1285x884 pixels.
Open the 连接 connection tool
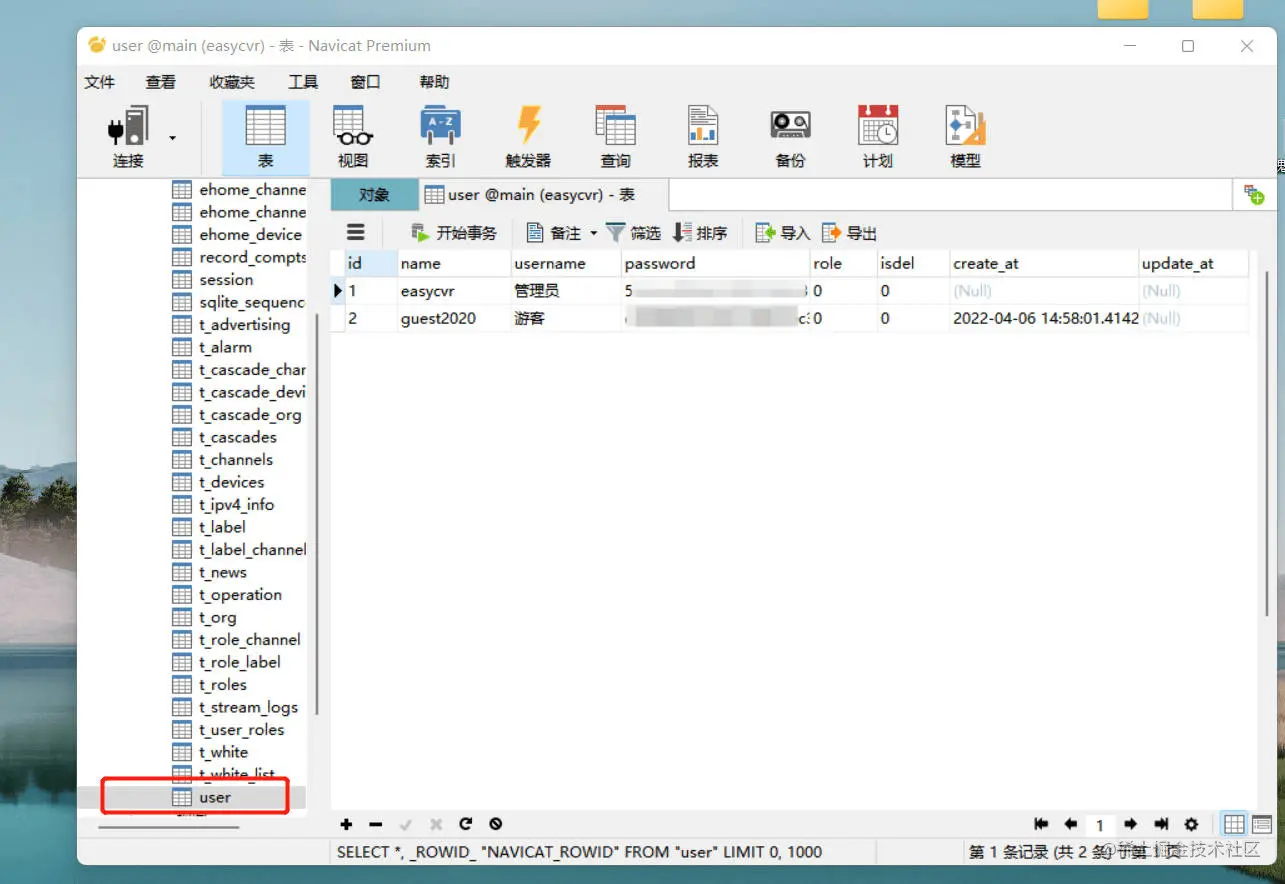coord(128,137)
